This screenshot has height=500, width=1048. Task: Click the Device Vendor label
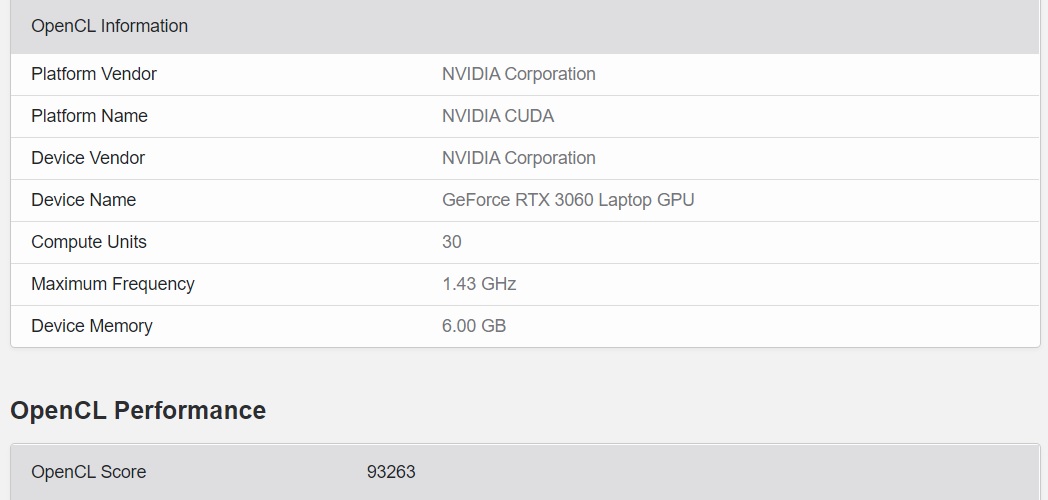[88, 158]
